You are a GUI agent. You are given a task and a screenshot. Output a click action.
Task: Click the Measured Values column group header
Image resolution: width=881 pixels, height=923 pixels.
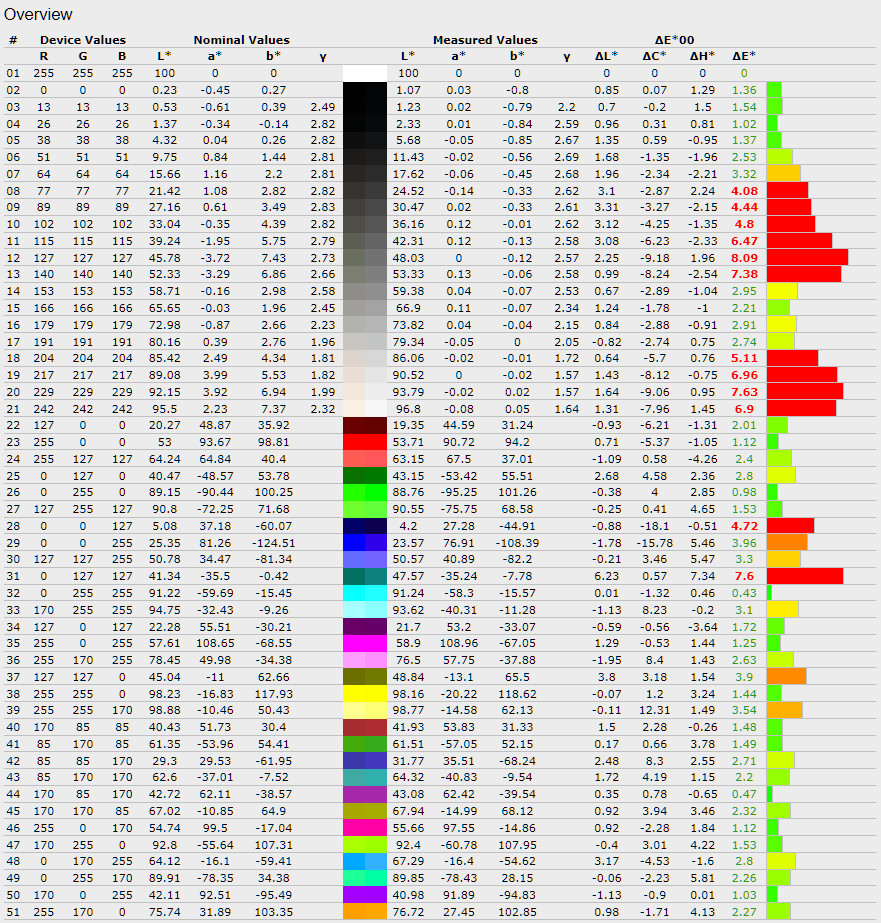(485, 40)
